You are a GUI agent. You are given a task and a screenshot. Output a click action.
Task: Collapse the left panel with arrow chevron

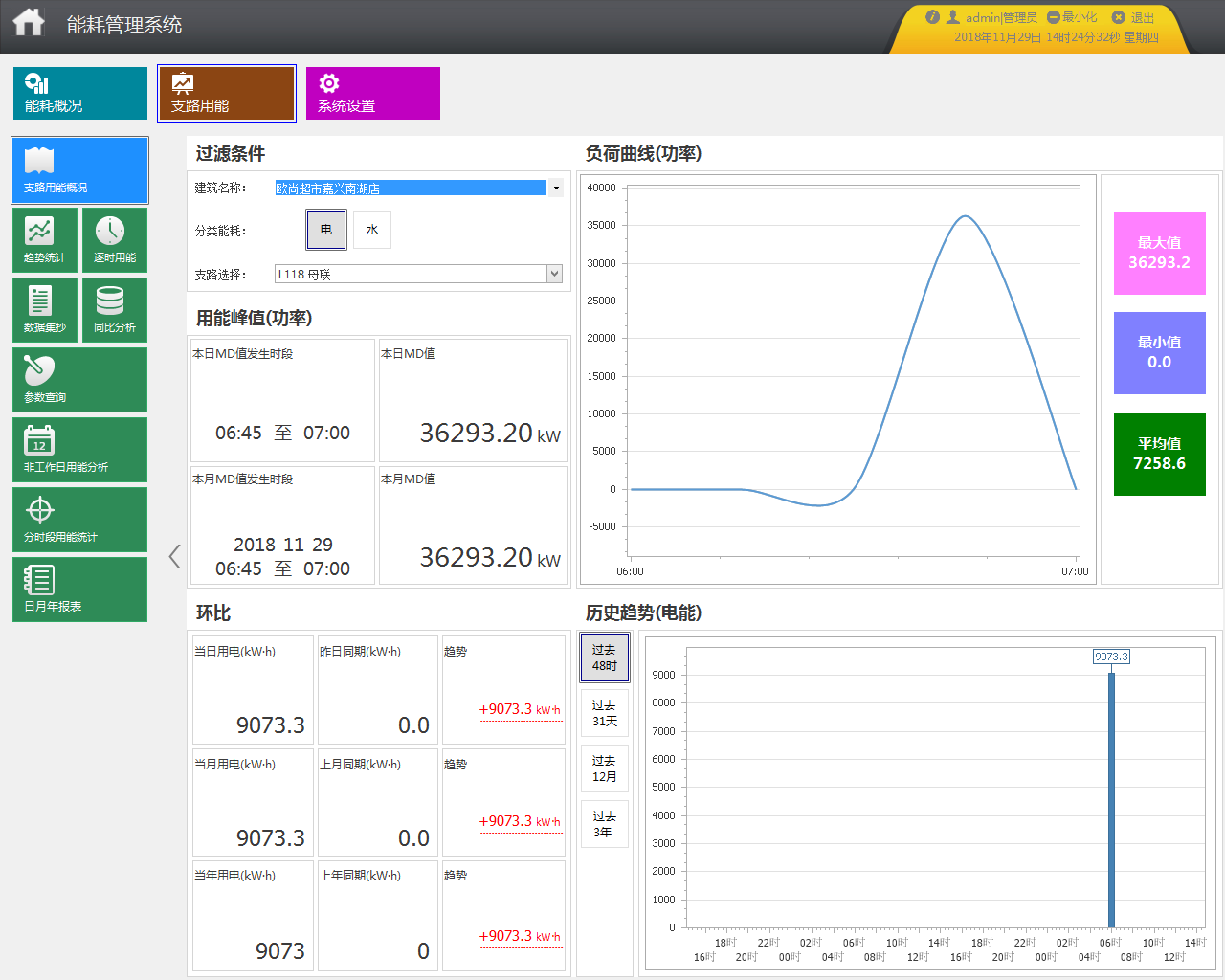[174, 557]
